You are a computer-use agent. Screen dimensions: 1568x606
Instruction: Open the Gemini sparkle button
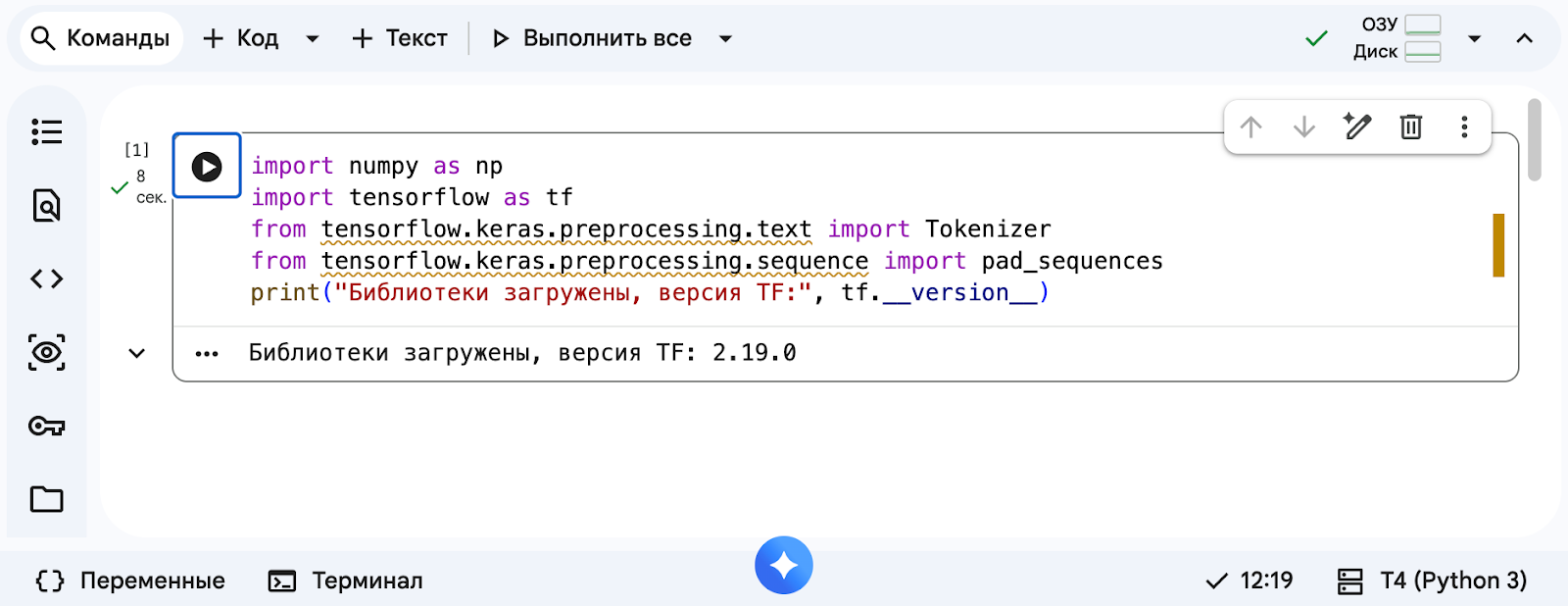(783, 566)
